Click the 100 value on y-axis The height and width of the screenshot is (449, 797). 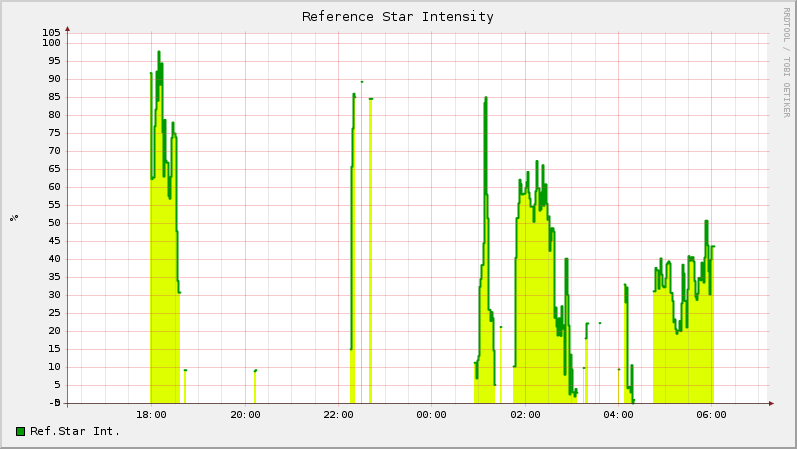pyautogui.click(x=51, y=43)
